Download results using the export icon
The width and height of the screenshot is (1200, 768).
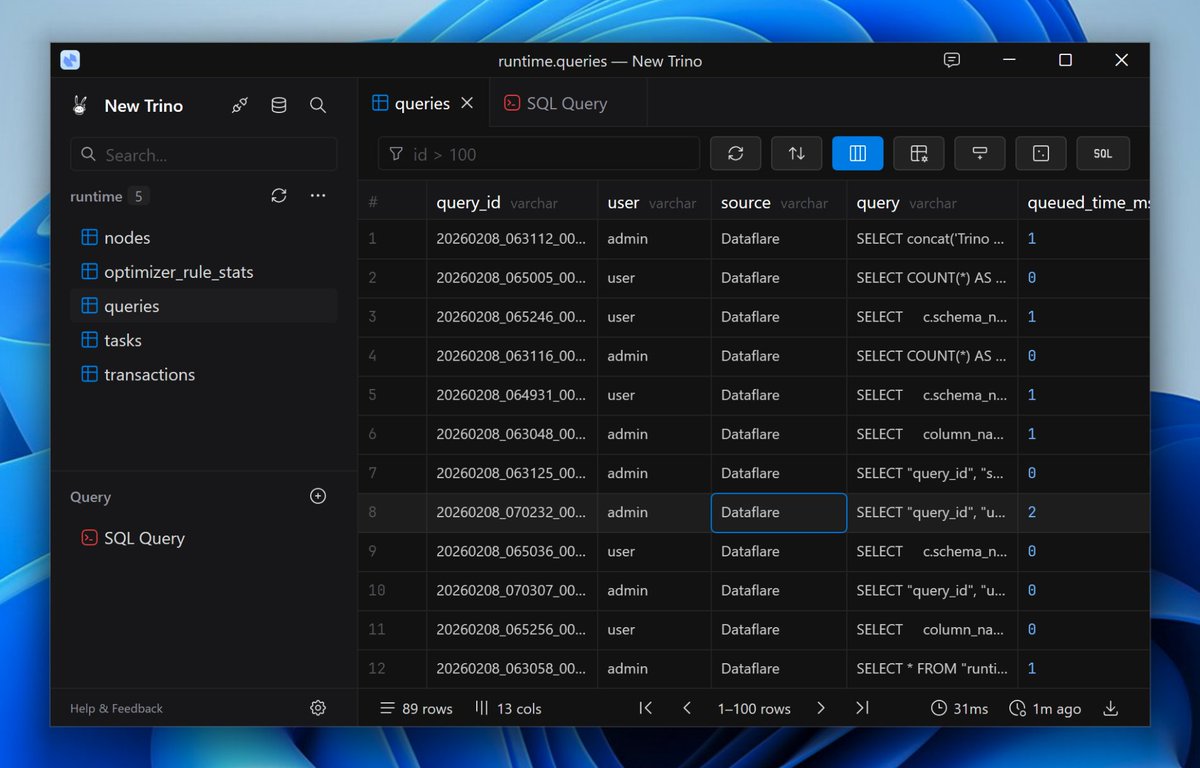coord(1110,708)
